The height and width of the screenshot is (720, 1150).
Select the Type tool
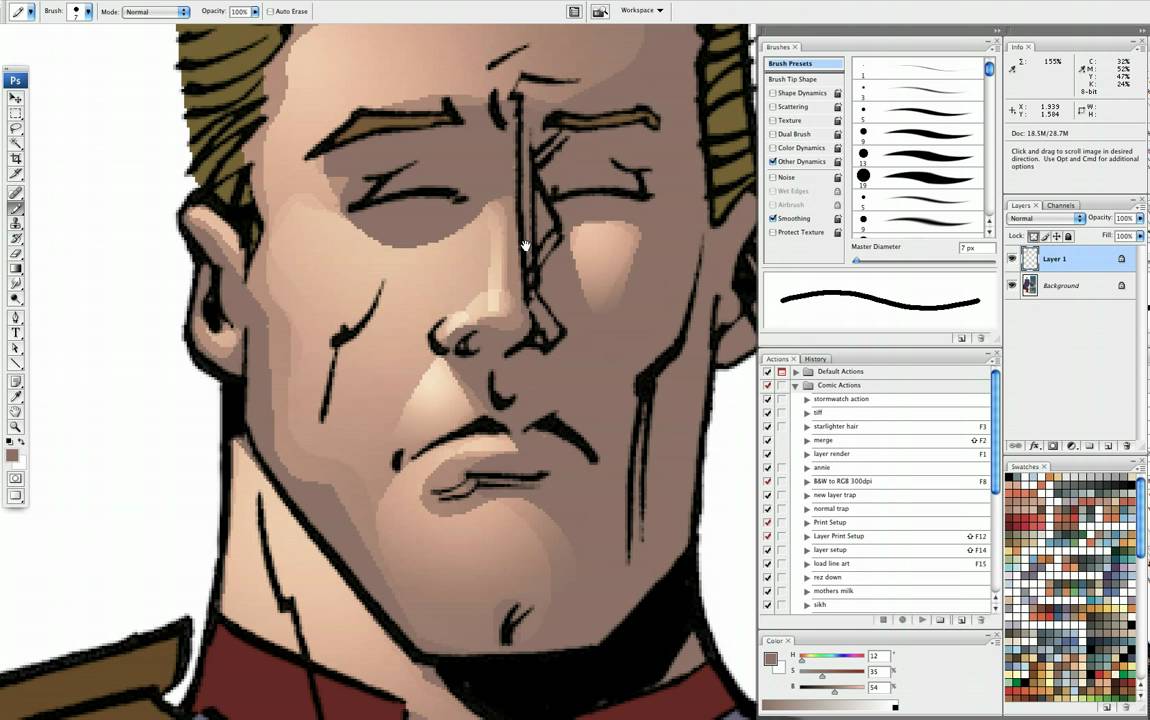[15, 333]
